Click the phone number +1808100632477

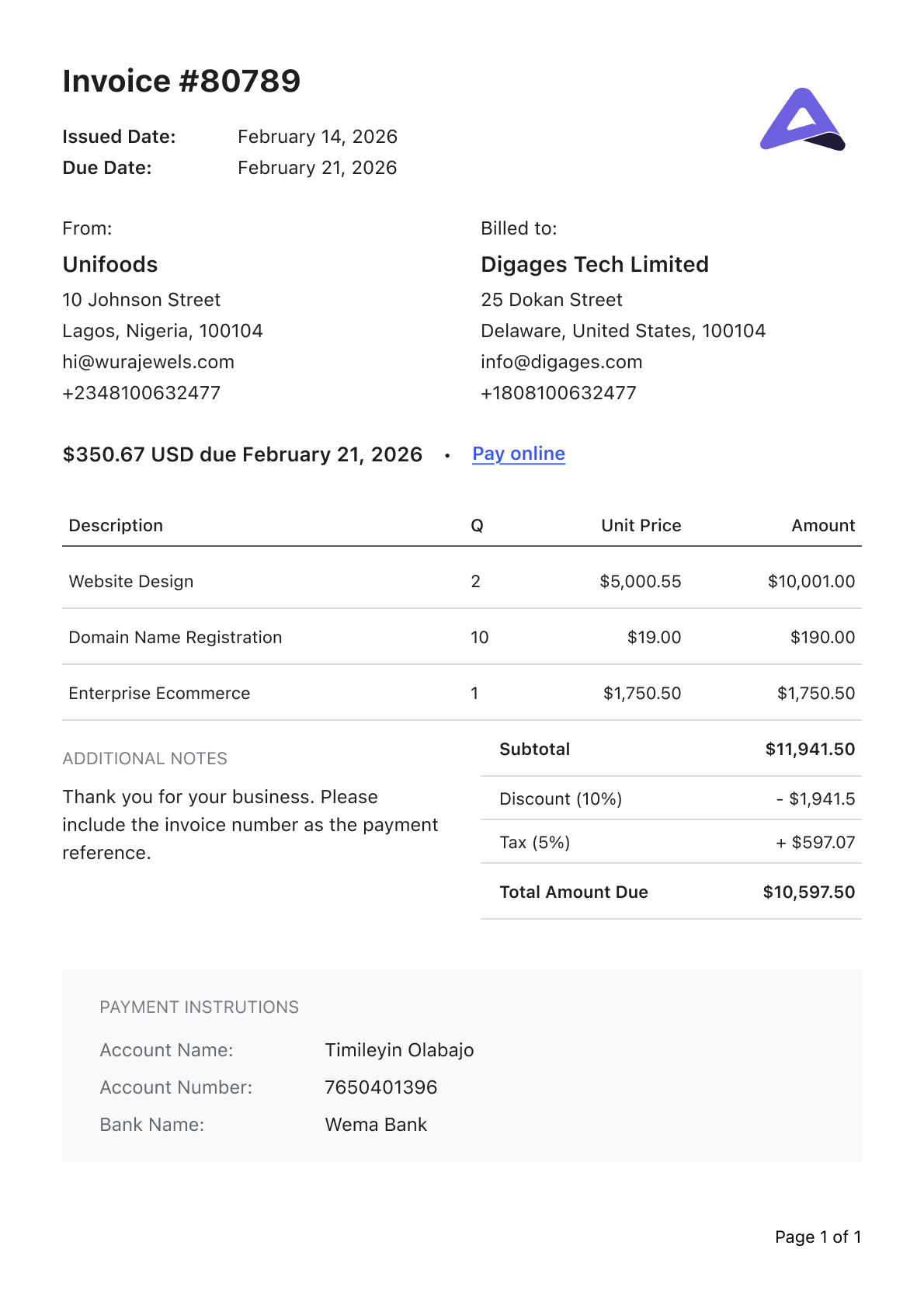(x=559, y=393)
